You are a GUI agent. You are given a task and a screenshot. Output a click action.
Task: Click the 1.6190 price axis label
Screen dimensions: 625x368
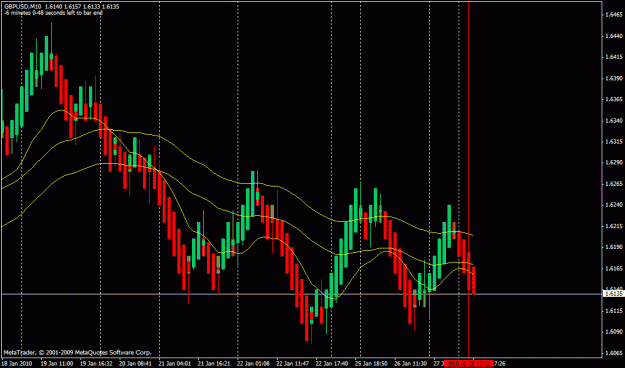[614, 247]
